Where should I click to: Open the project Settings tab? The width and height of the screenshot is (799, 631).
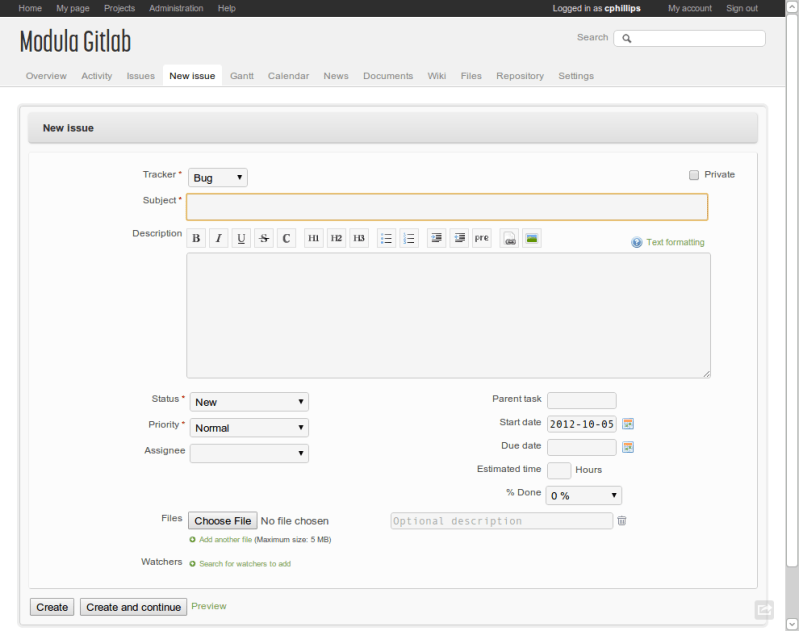point(576,76)
